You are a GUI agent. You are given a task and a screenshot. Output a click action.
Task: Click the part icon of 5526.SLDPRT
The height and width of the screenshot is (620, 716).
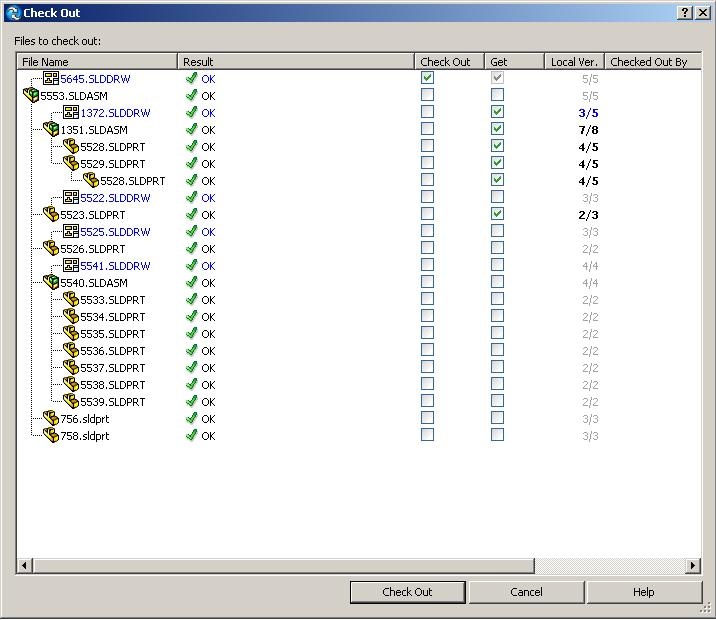[51, 248]
